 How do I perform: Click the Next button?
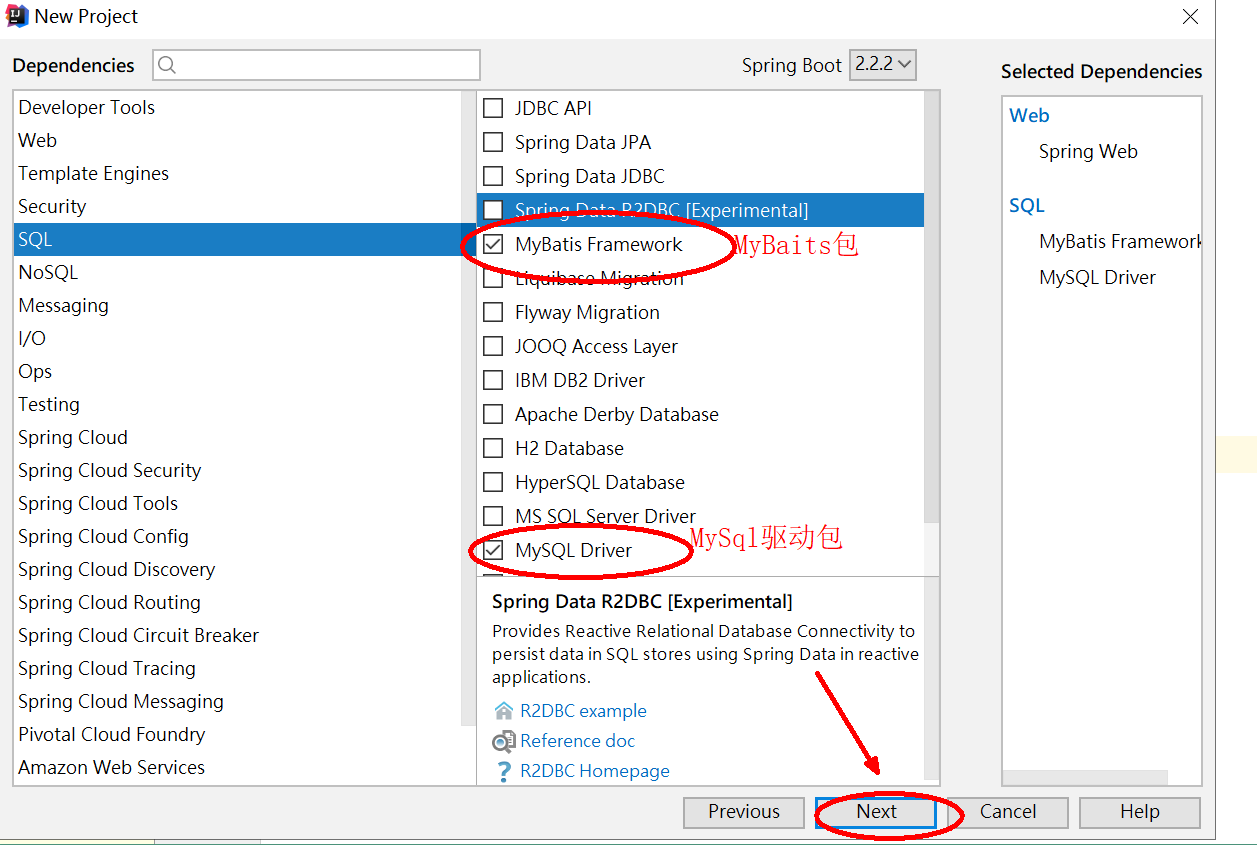[876, 812]
